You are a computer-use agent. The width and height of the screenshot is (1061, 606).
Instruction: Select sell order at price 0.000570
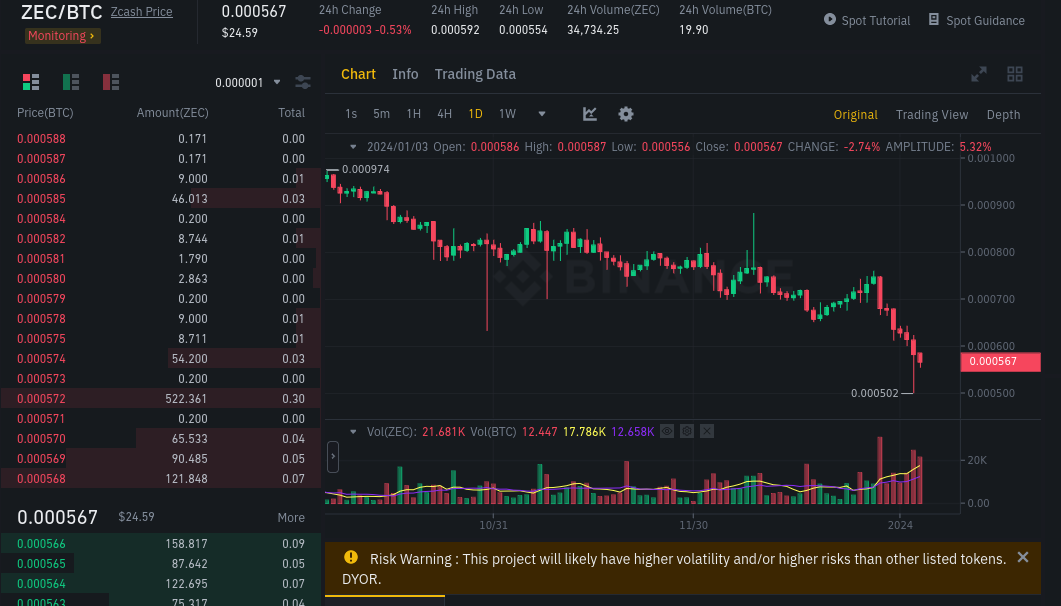coord(160,438)
